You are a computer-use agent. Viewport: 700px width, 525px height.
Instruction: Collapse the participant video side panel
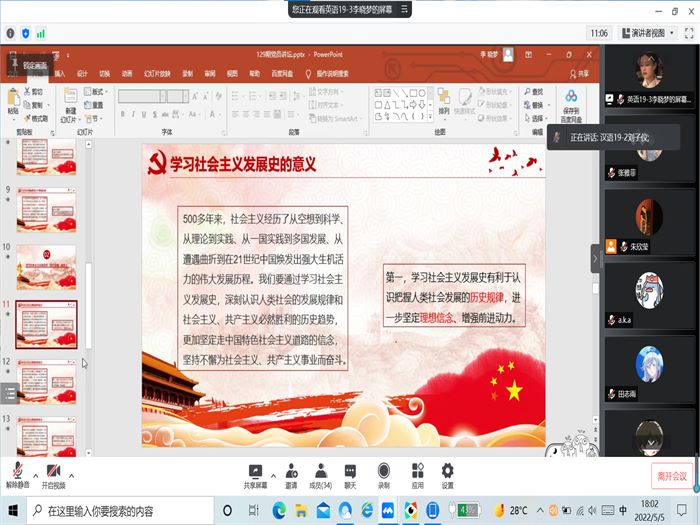596,258
